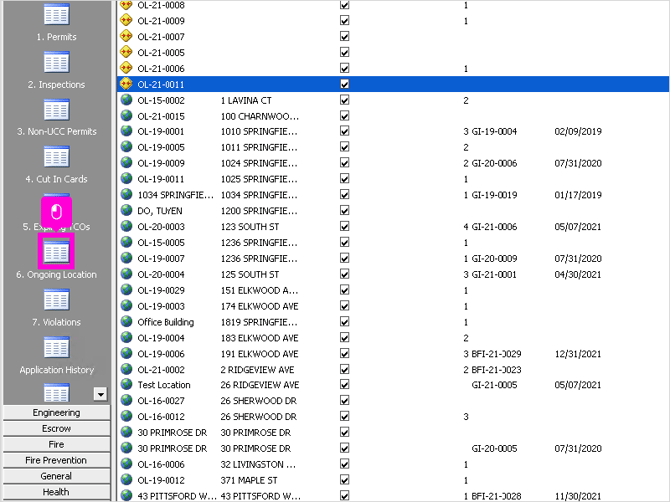
Task: Toggle the checkbox for 1 LAVINA CT
Action: click(344, 100)
